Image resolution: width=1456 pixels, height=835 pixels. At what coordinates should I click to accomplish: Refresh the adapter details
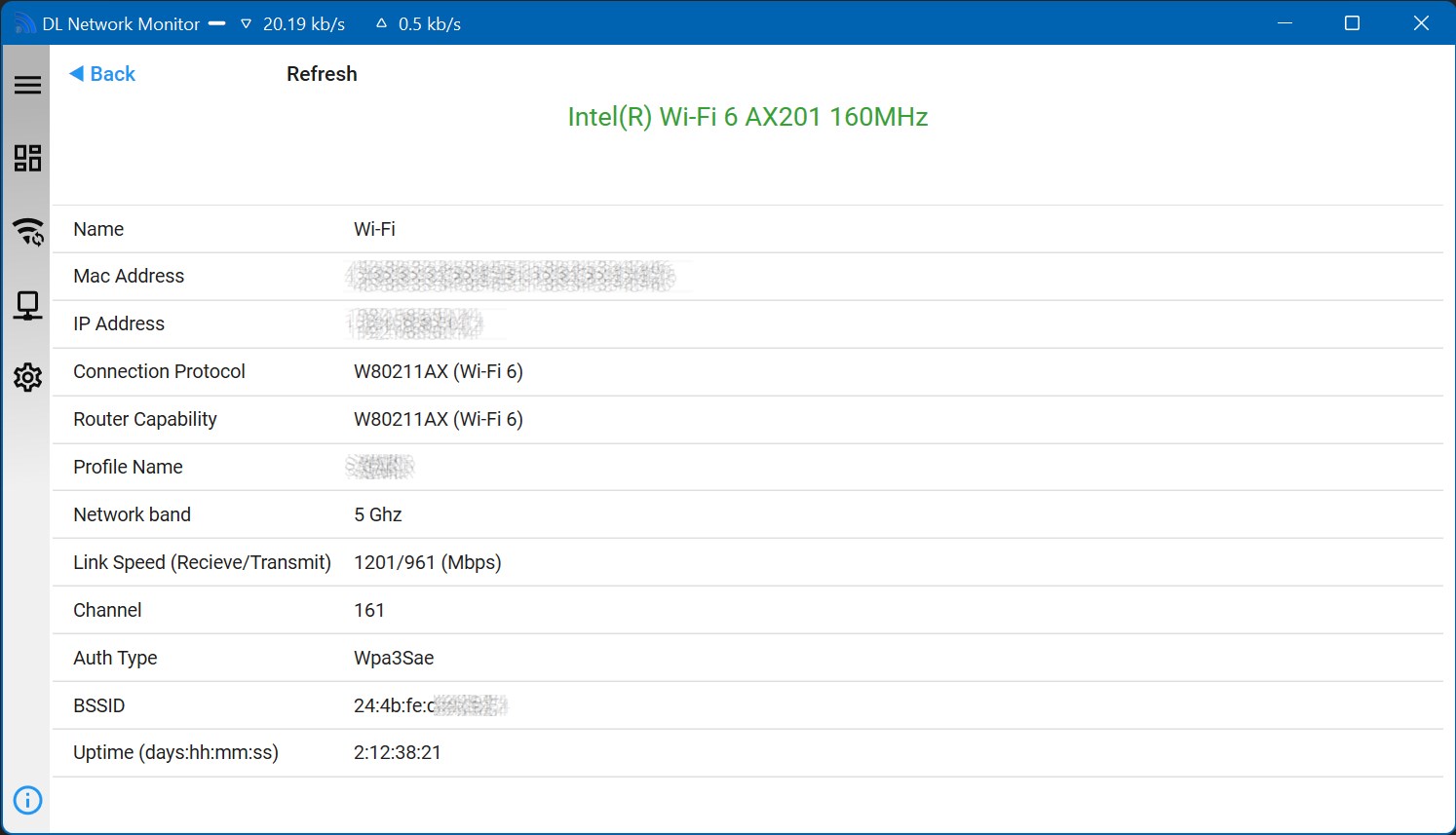(322, 74)
